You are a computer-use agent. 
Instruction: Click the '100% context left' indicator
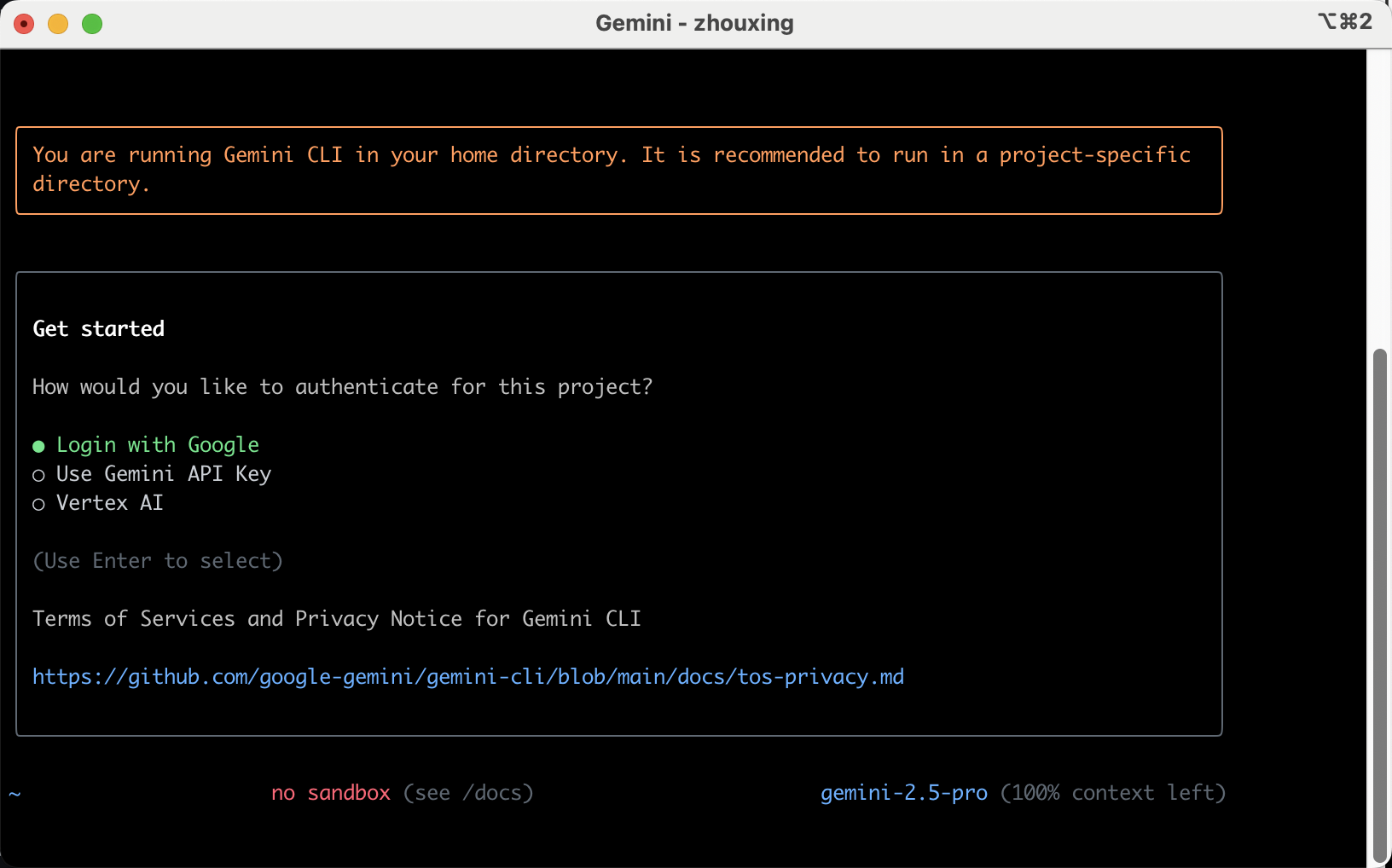click(x=1113, y=793)
